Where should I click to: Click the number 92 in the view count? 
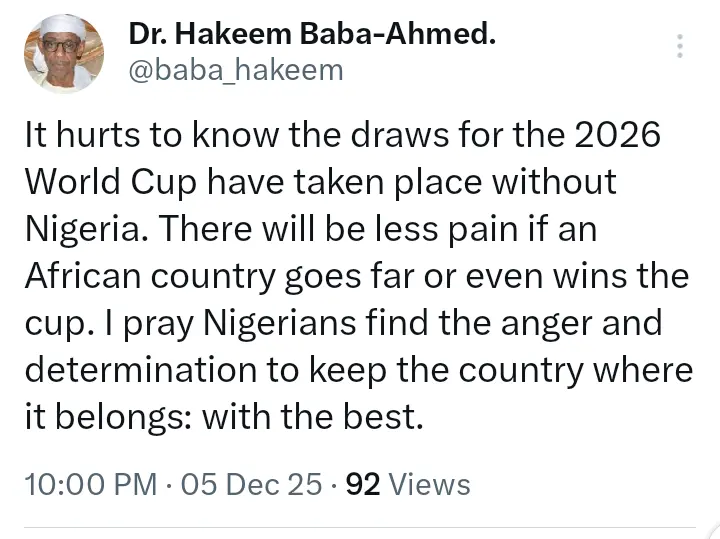[x=361, y=485]
